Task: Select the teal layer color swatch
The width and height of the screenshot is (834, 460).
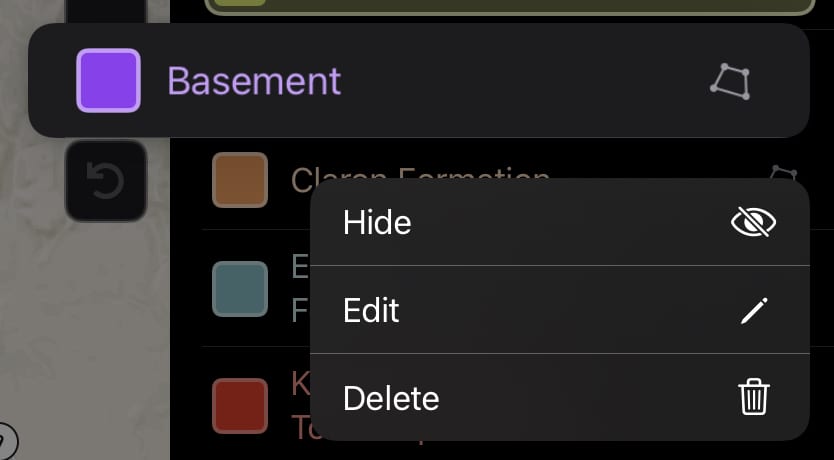Action: (240, 288)
